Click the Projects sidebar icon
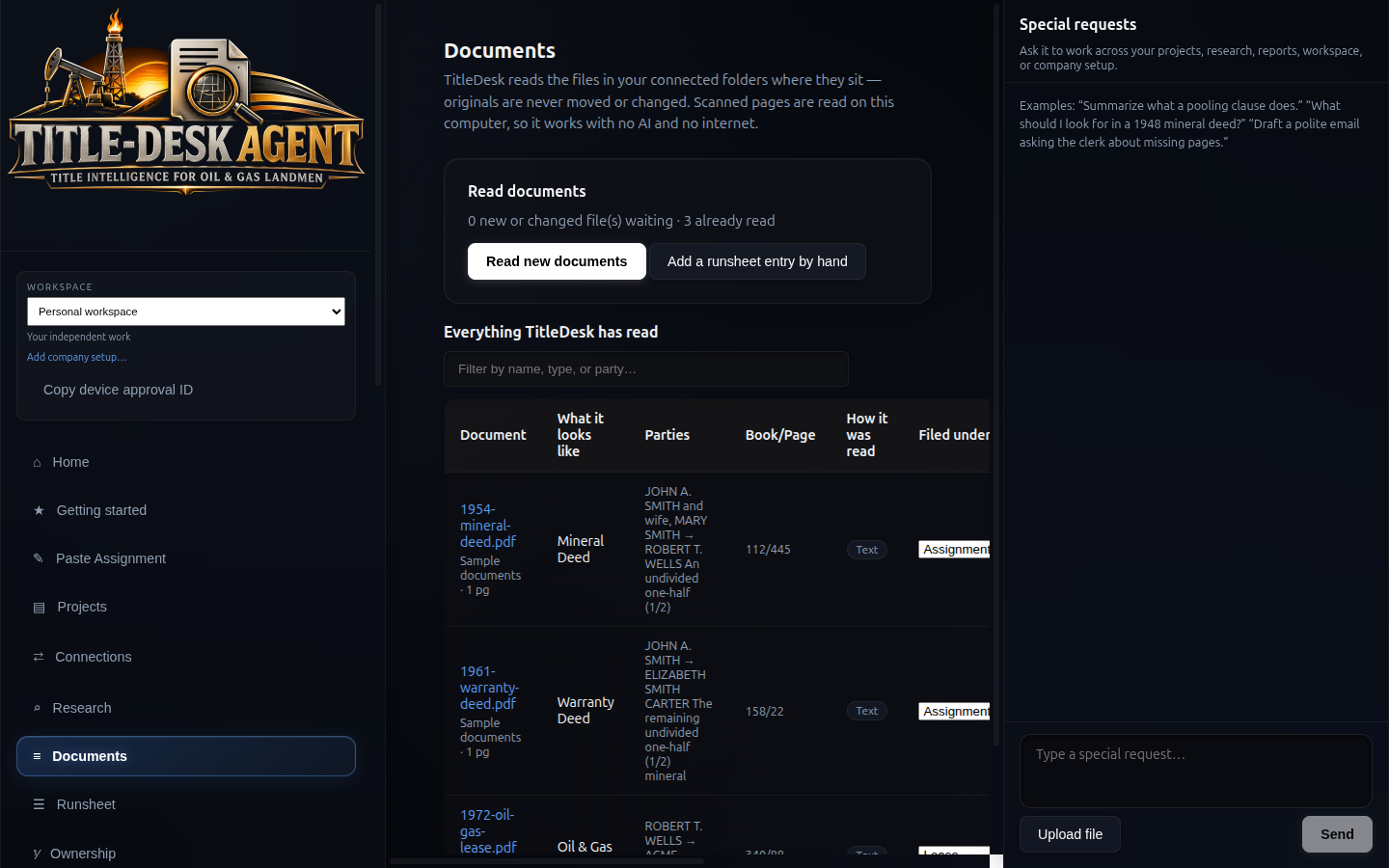Screen dimensions: 1389x868 [x=39, y=608]
